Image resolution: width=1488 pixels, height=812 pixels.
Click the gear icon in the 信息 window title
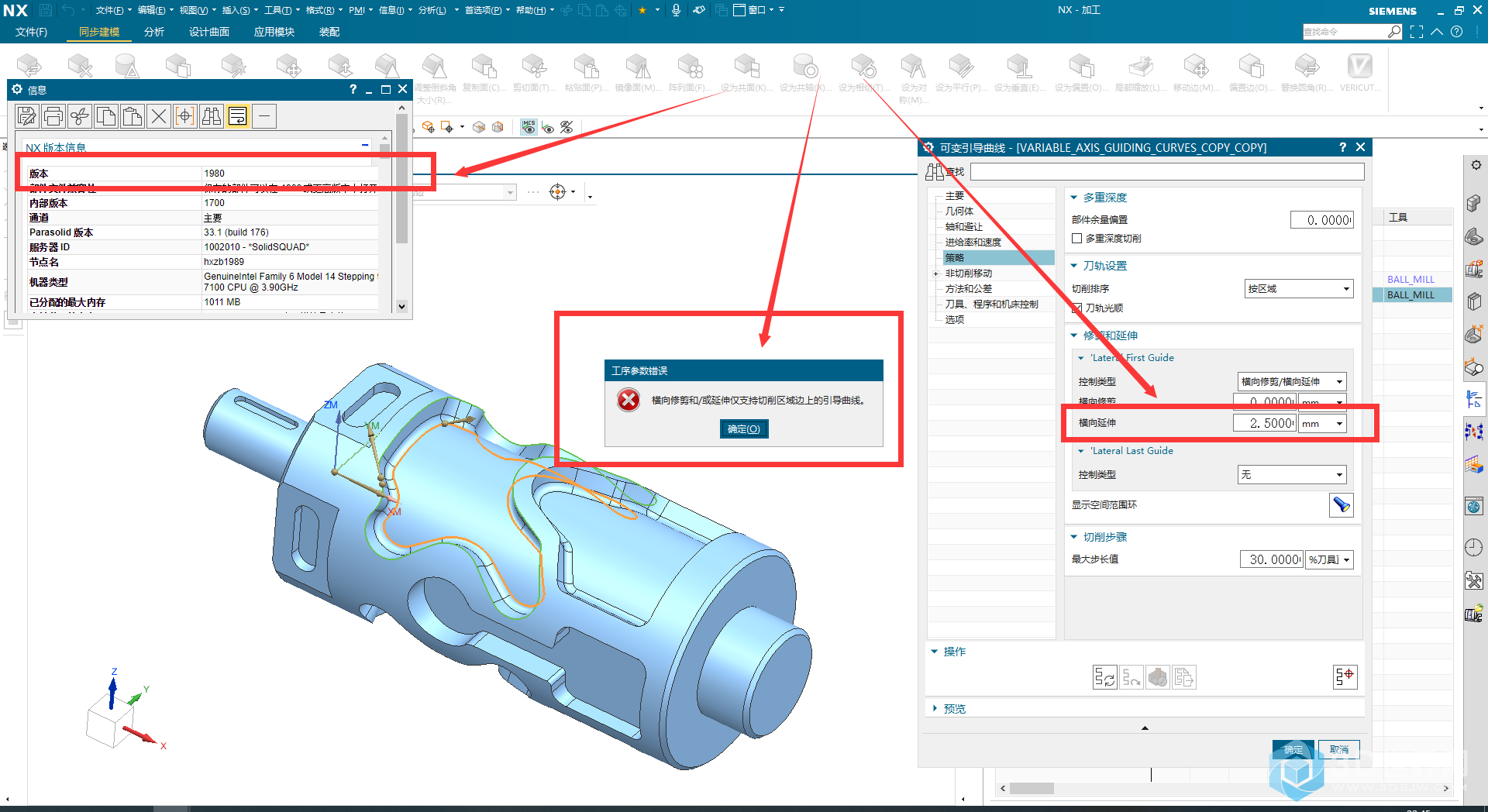click(x=17, y=90)
